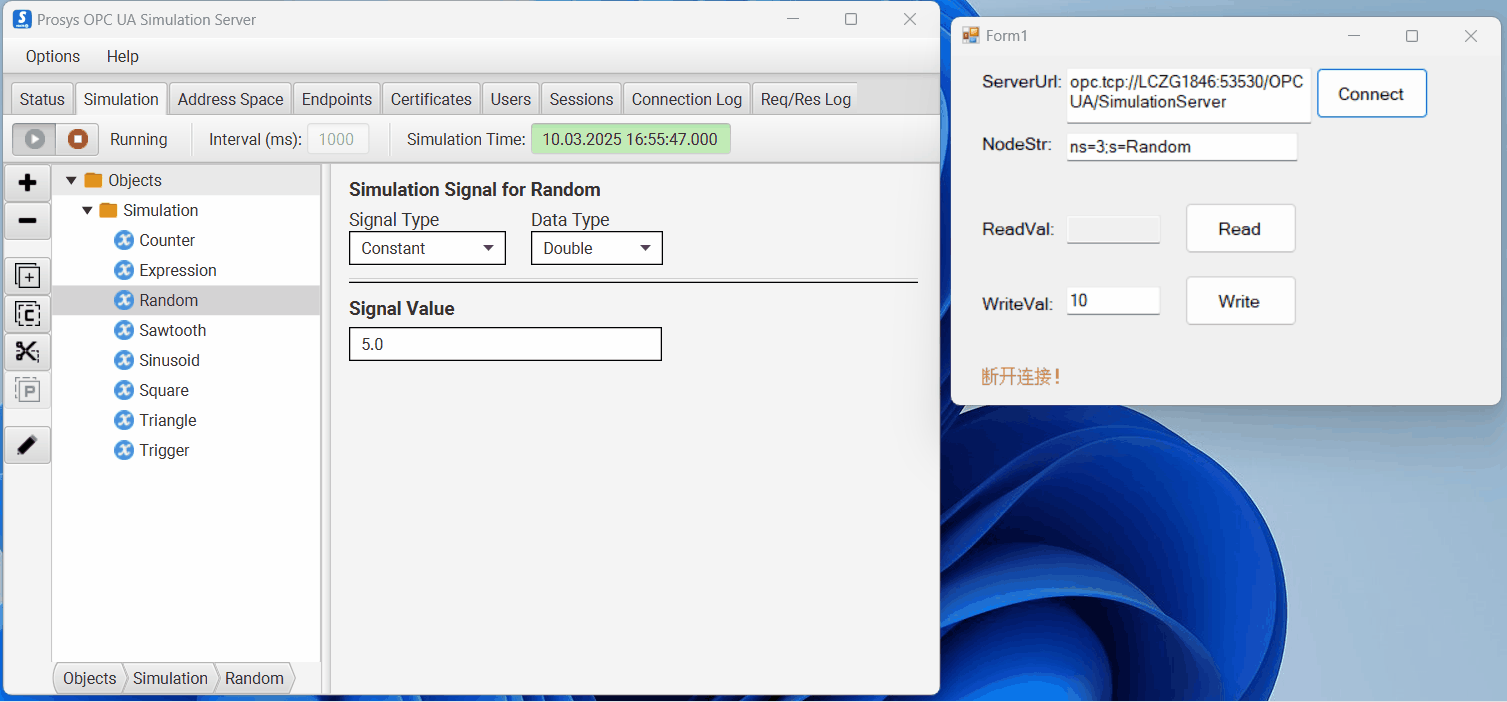
Task: Select the Simulation tab
Action: point(121,99)
